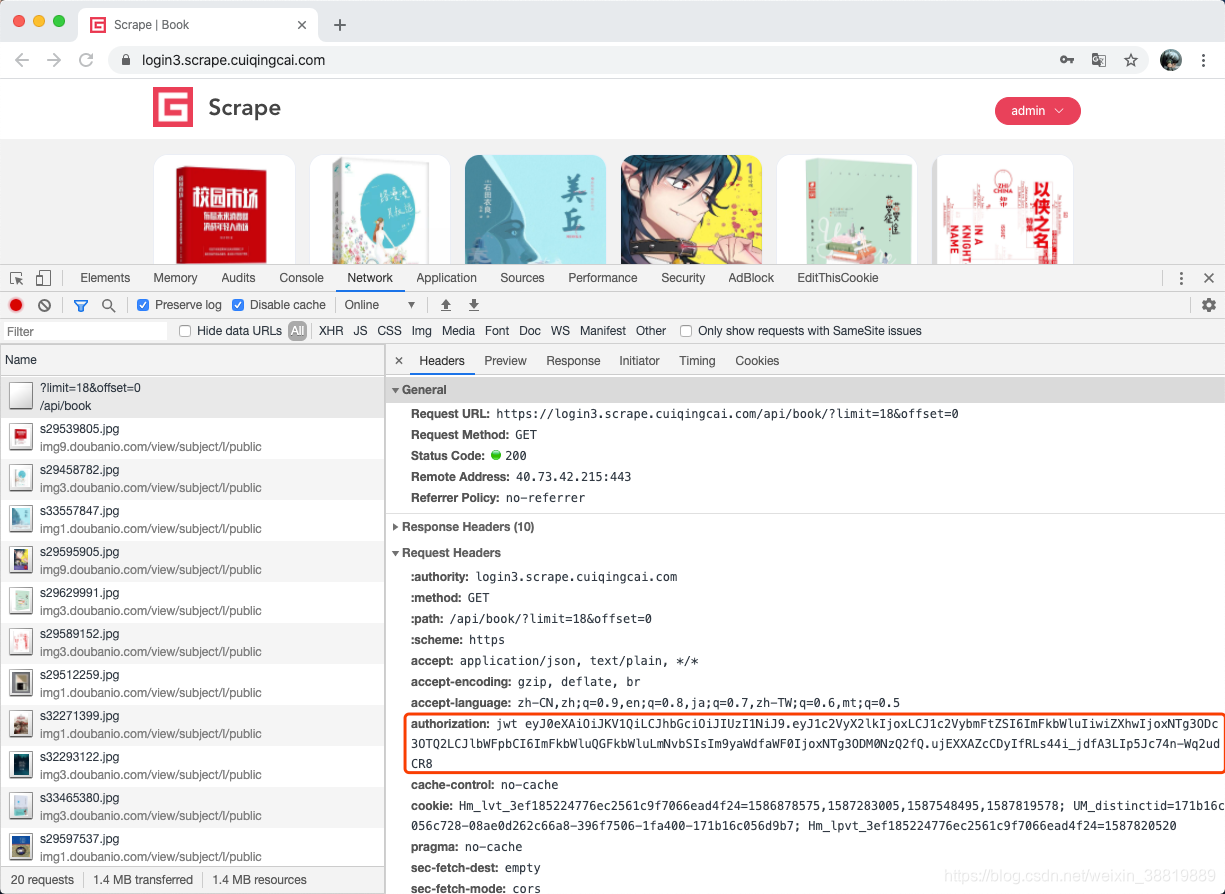Enable Only show SameSite issues checkbox
The width and height of the screenshot is (1225, 894).
click(x=686, y=331)
